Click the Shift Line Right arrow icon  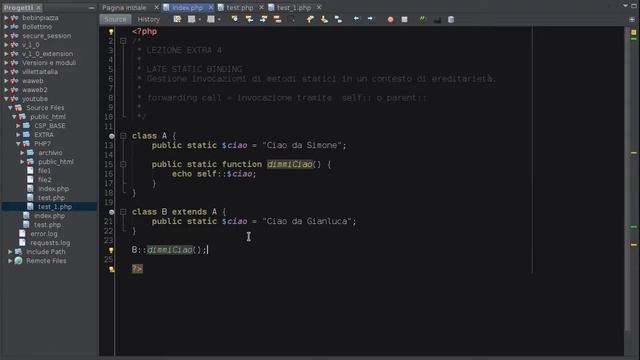(370, 19)
